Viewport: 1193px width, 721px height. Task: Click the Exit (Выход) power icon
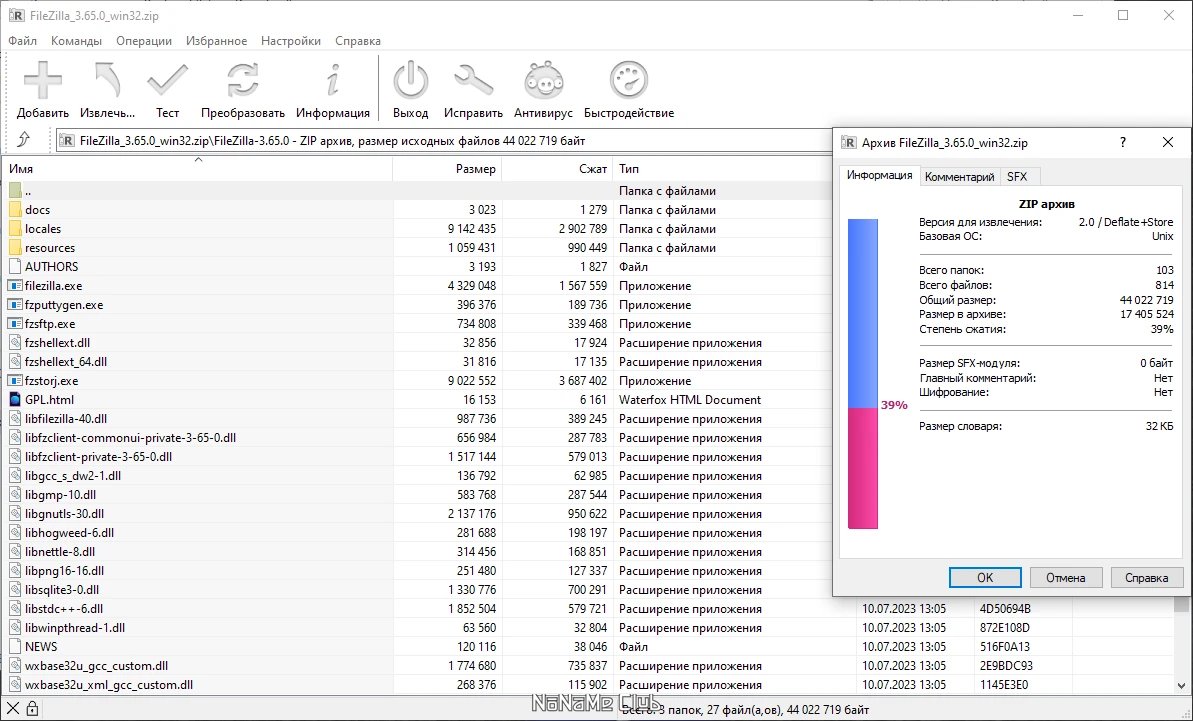pos(410,81)
